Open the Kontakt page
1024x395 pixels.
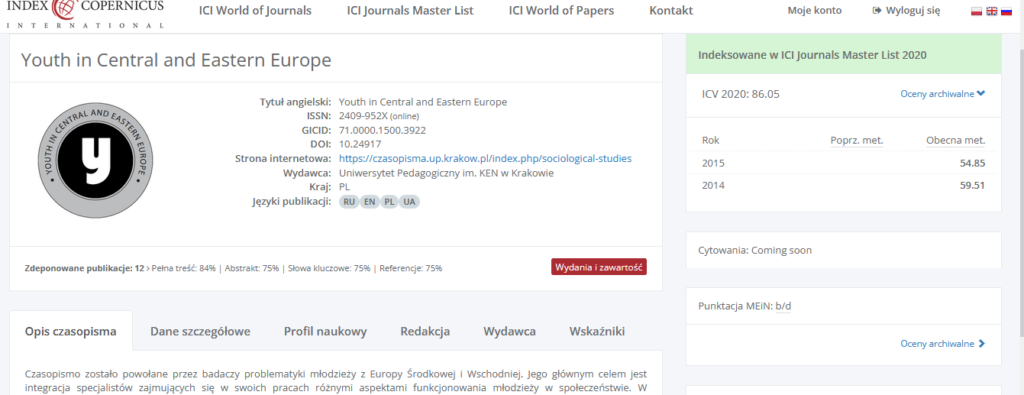click(671, 10)
